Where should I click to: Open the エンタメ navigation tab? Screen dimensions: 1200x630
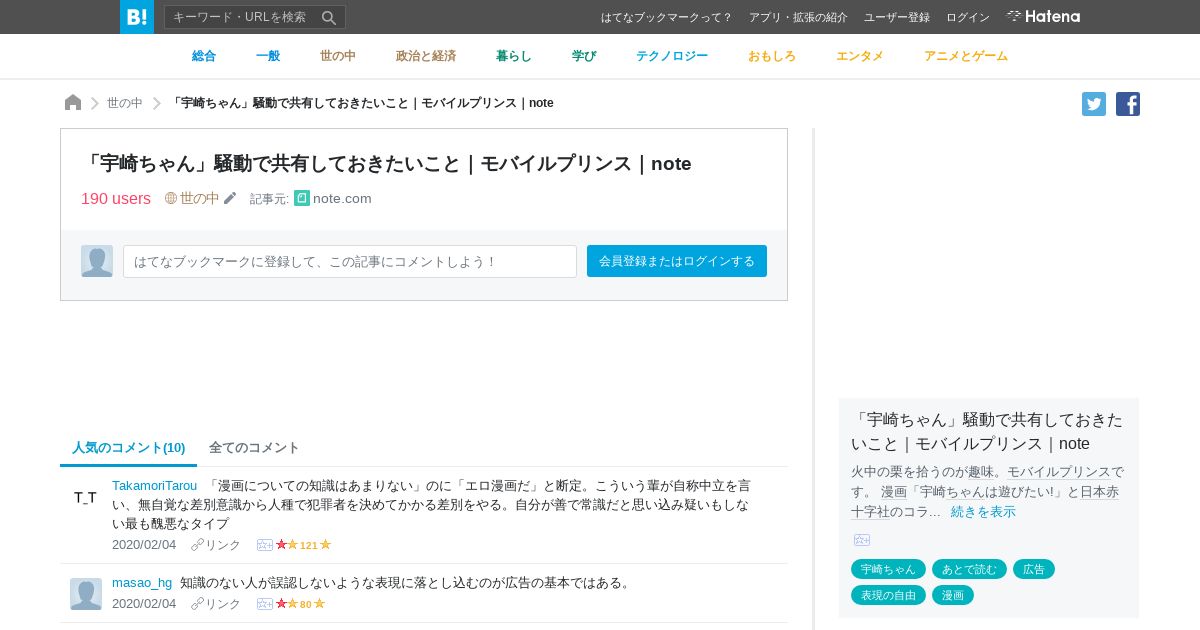click(x=860, y=56)
